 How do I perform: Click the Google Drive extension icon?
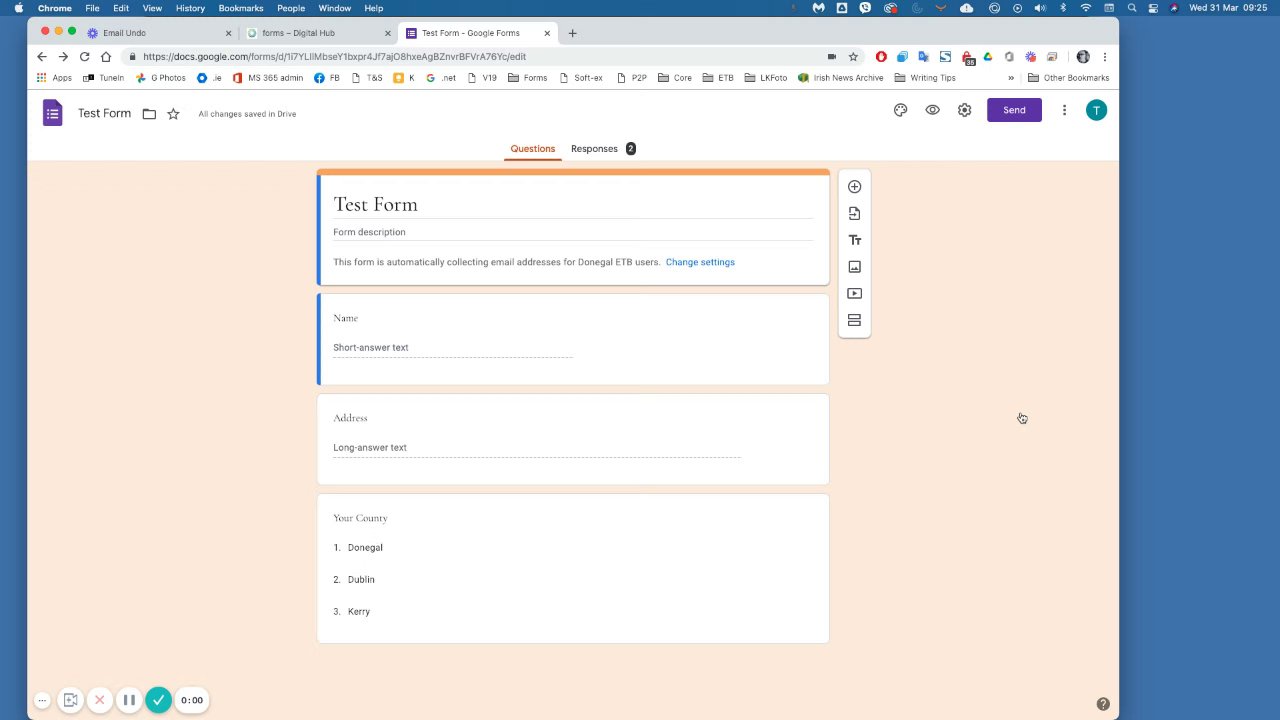pos(988,57)
